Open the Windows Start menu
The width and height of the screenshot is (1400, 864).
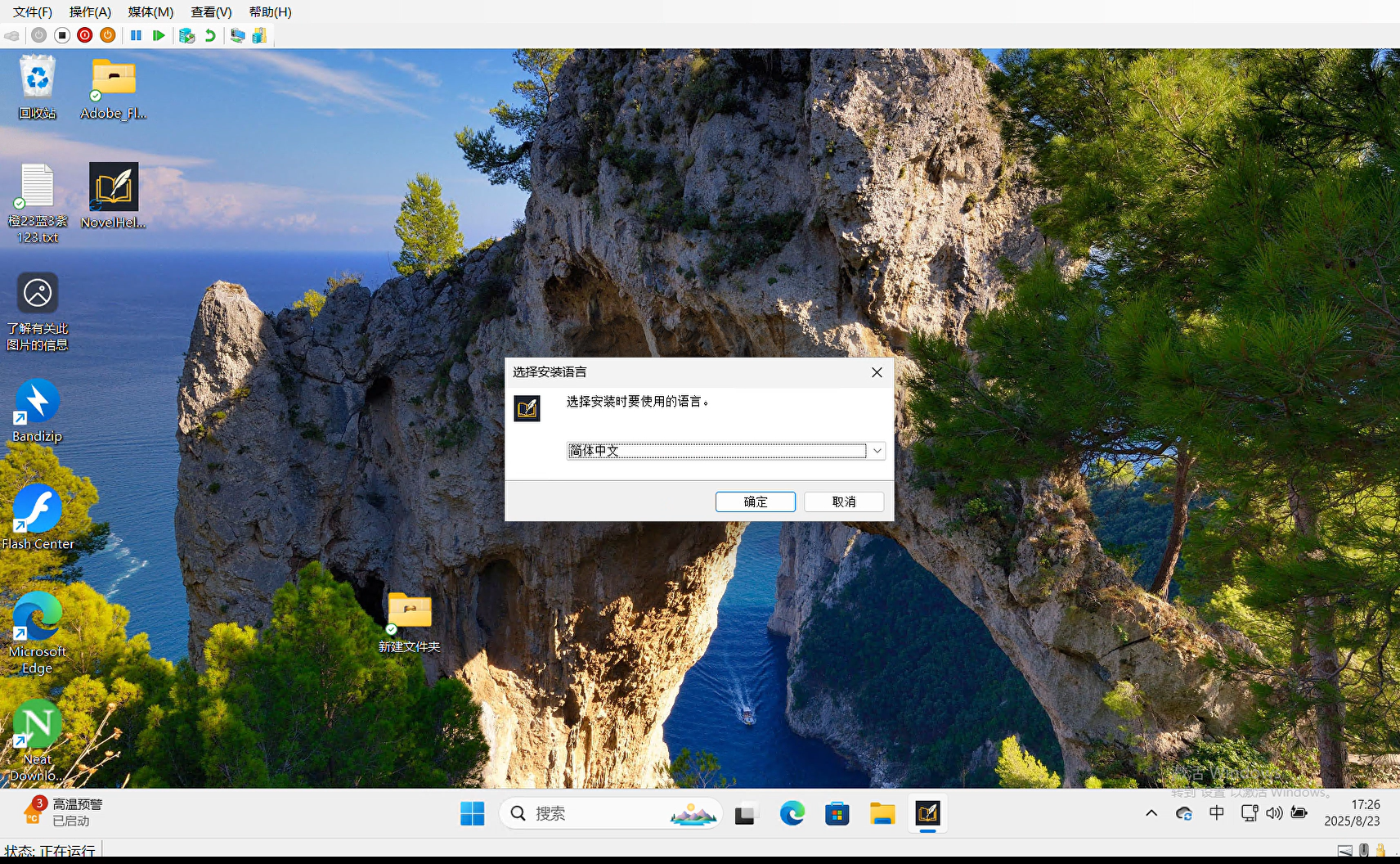(x=473, y=813)
